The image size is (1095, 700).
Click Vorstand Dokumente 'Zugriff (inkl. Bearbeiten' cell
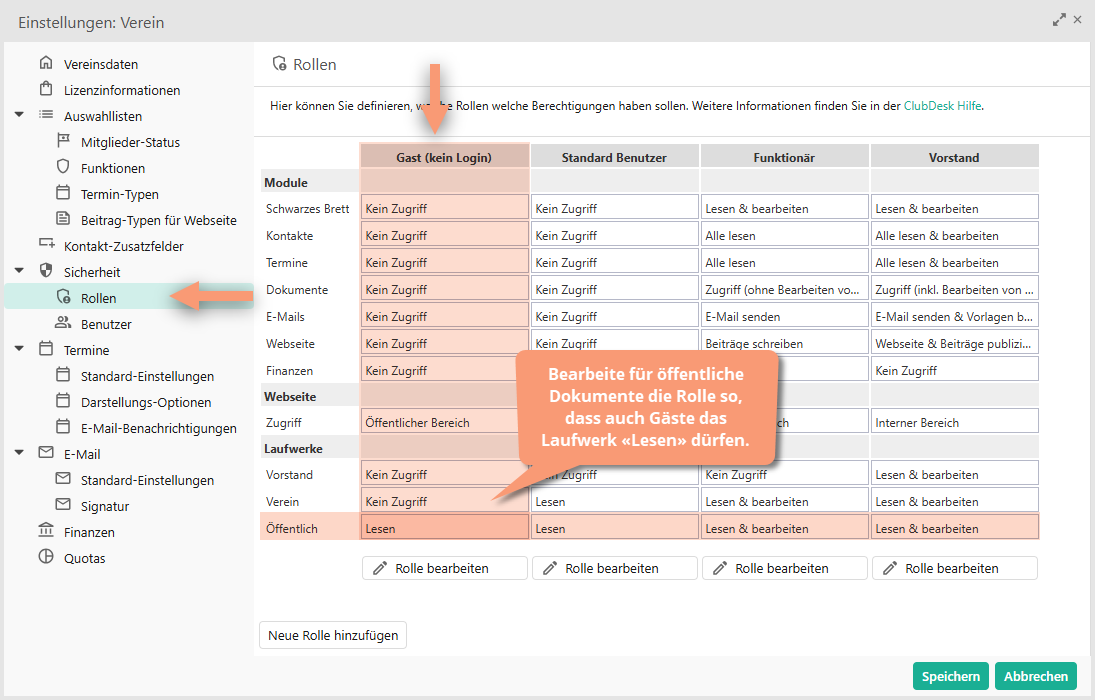click(x=955, y=289)
